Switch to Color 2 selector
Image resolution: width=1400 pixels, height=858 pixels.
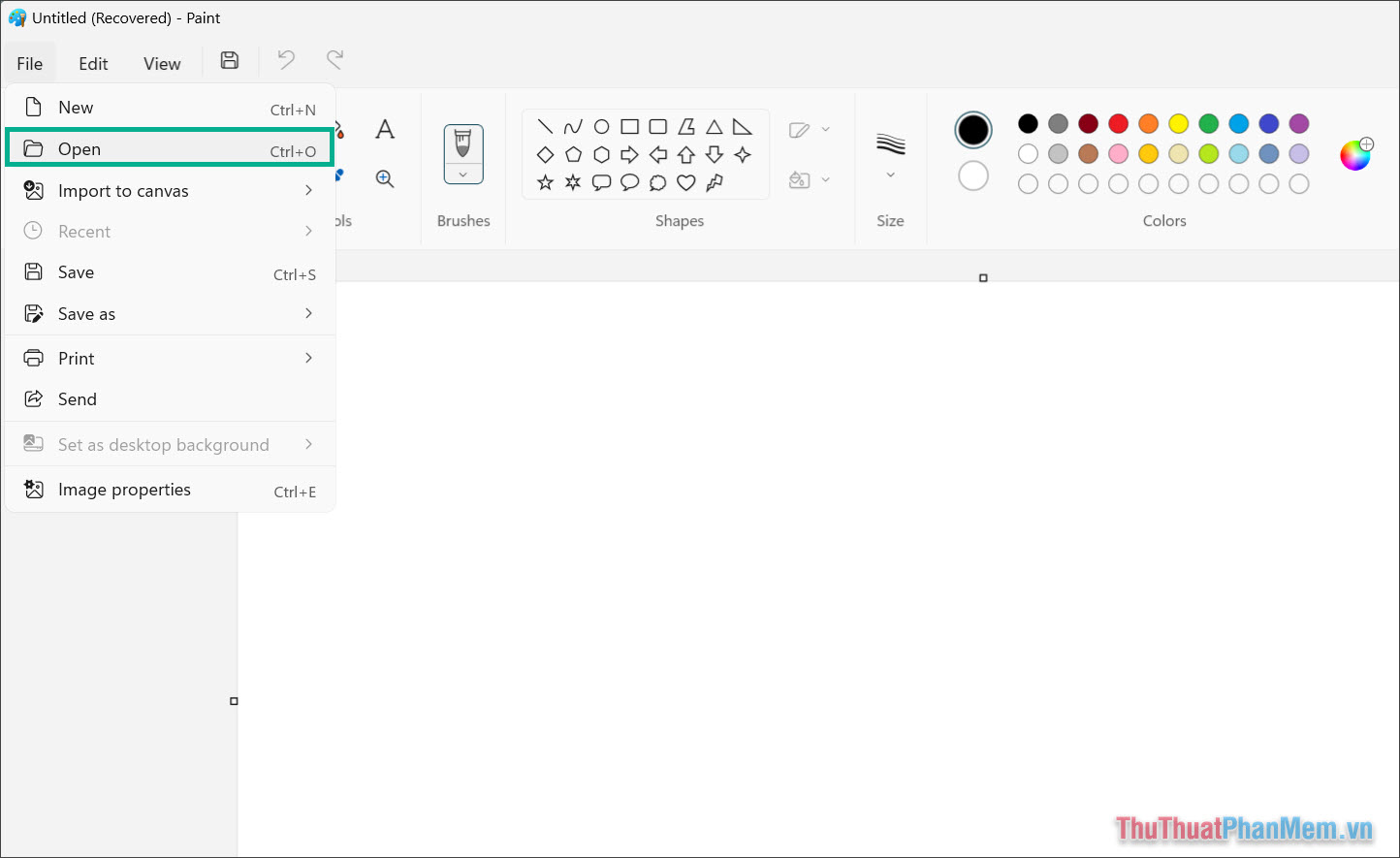tap(973, 175)
